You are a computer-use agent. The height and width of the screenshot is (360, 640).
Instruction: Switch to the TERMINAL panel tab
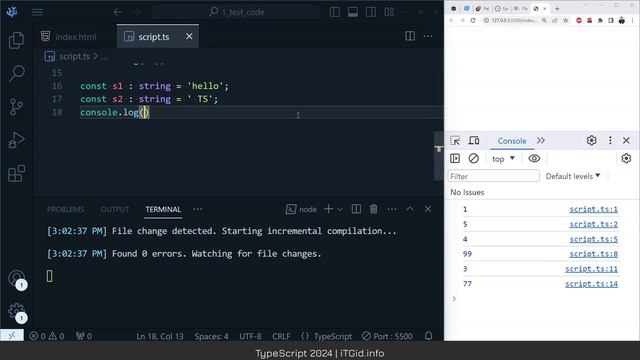[163, 209]
